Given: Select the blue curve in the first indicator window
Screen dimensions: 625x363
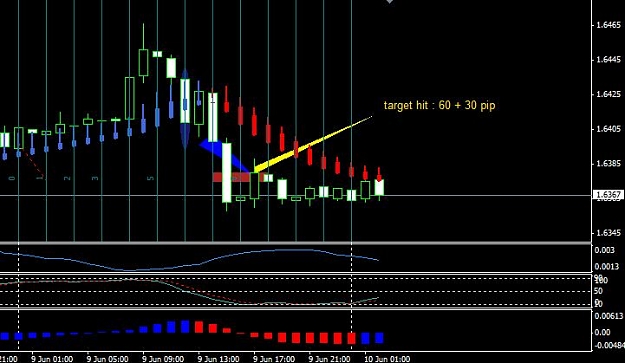Looking at the screenshot, I should point(189,259).
